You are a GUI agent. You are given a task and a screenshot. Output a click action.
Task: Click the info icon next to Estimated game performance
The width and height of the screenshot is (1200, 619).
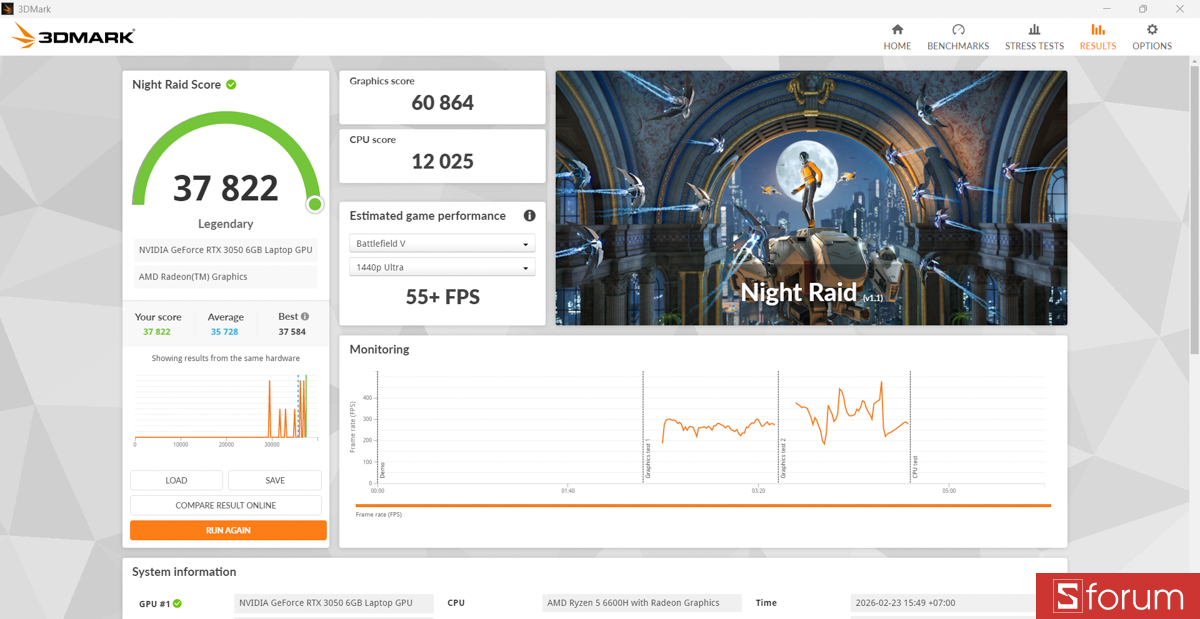click(x=529, y=215)
